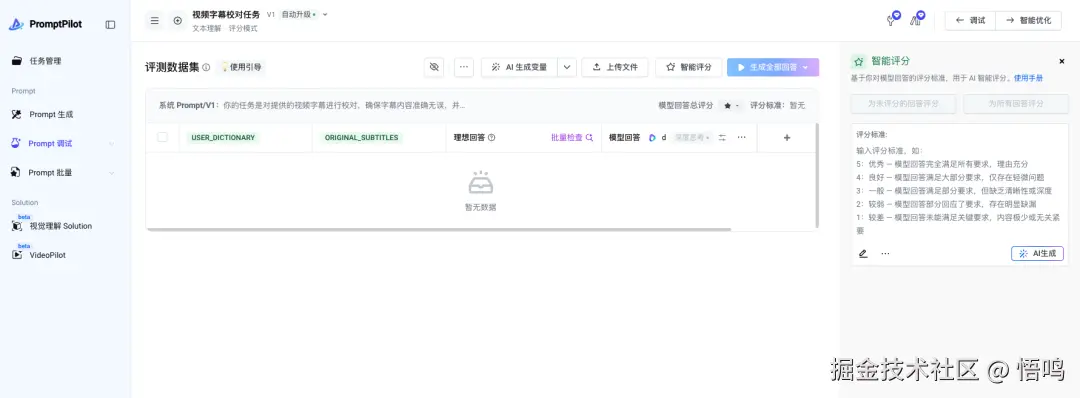Screen dimensions: 1080x398
Task: Open the 深度思考 dropdown in 模型回答 column
Action: (692, 138)
